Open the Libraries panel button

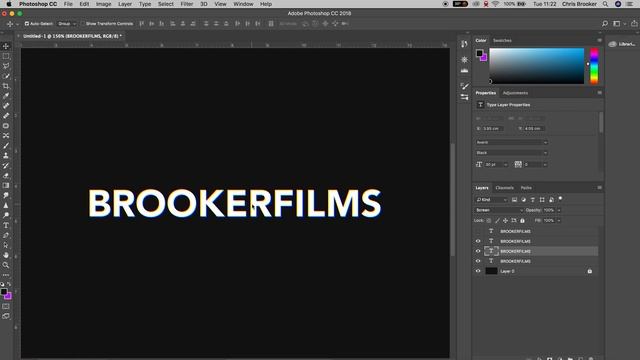tap(622, 44)
